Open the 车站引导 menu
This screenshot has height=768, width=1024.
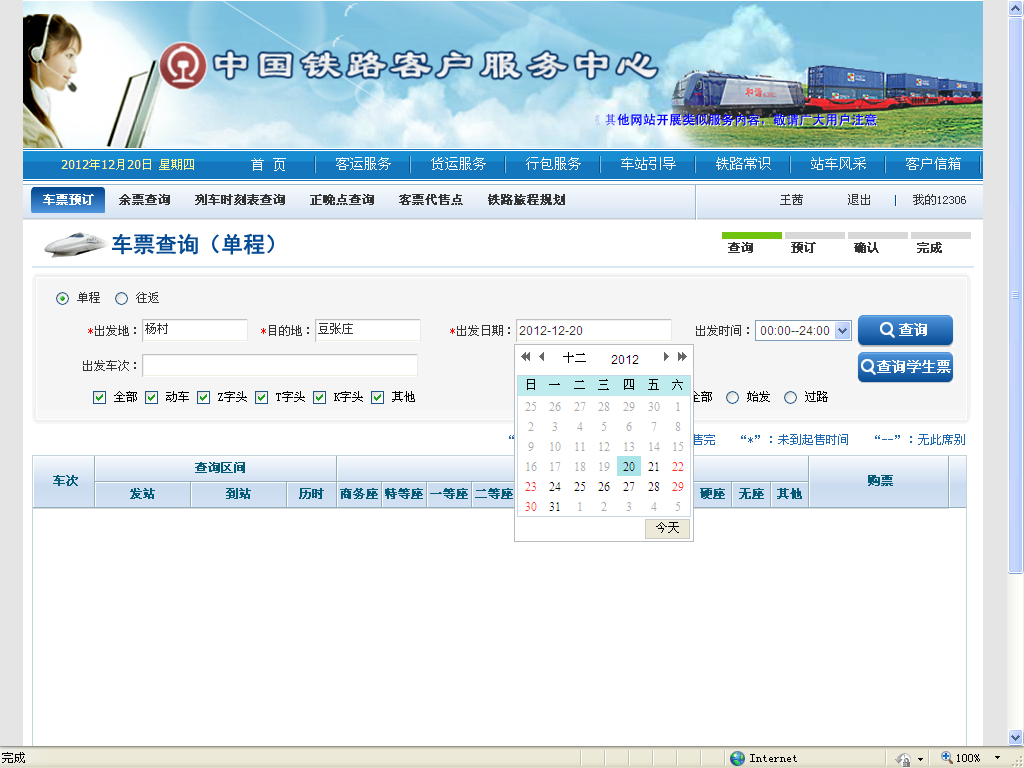(648, 164)
